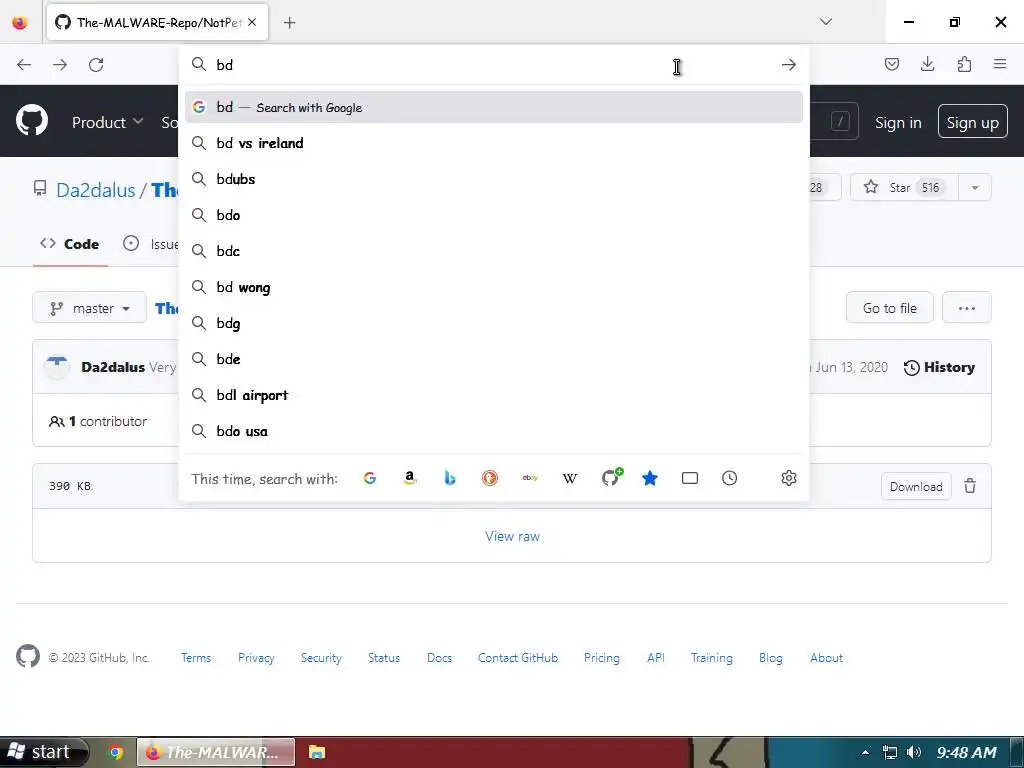The width and height of the screenshot is (1024, 768).
Task: Launch Chrome from the taskbar
Action: [x=116, y=752]
